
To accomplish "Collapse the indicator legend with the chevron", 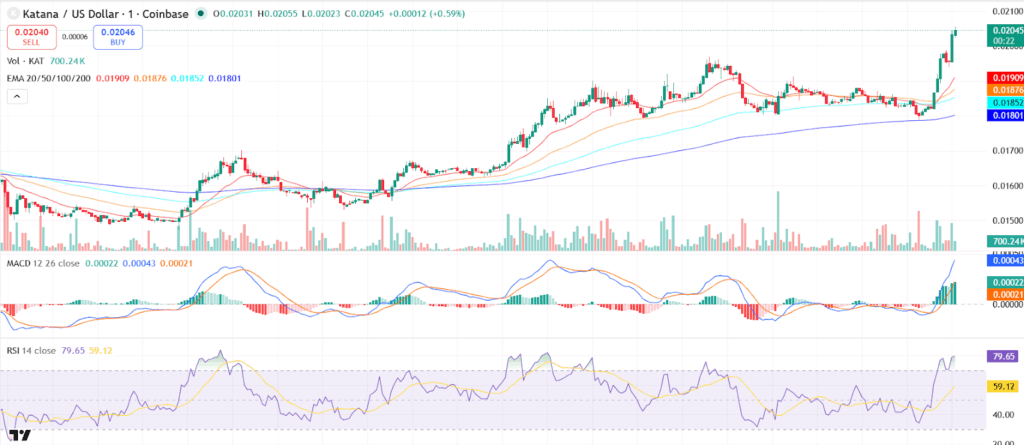I will click(17, 96).
